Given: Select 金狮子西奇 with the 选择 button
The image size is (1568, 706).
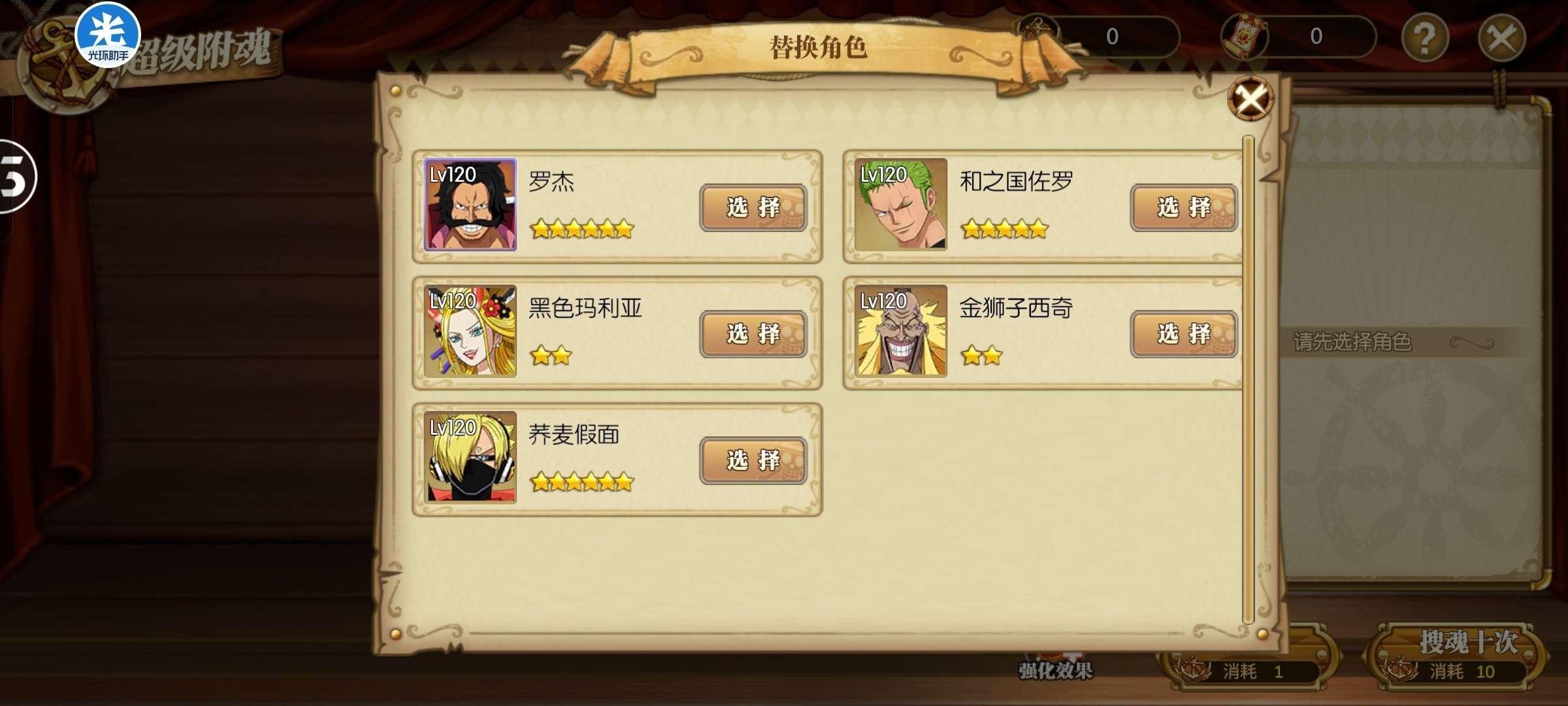Looking at the screenshot, I should [1184, 334].
